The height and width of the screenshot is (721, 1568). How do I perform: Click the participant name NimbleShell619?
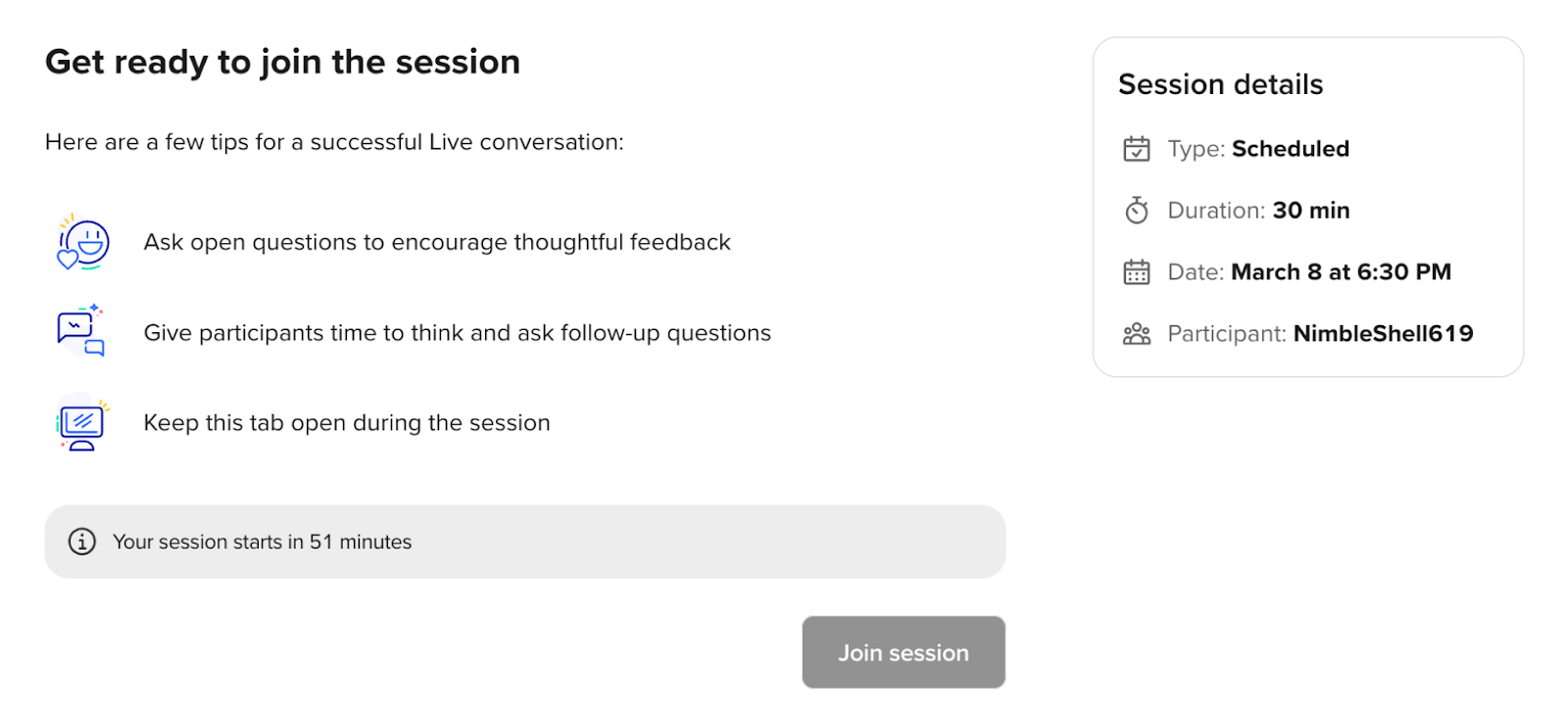click(1383, 334)
